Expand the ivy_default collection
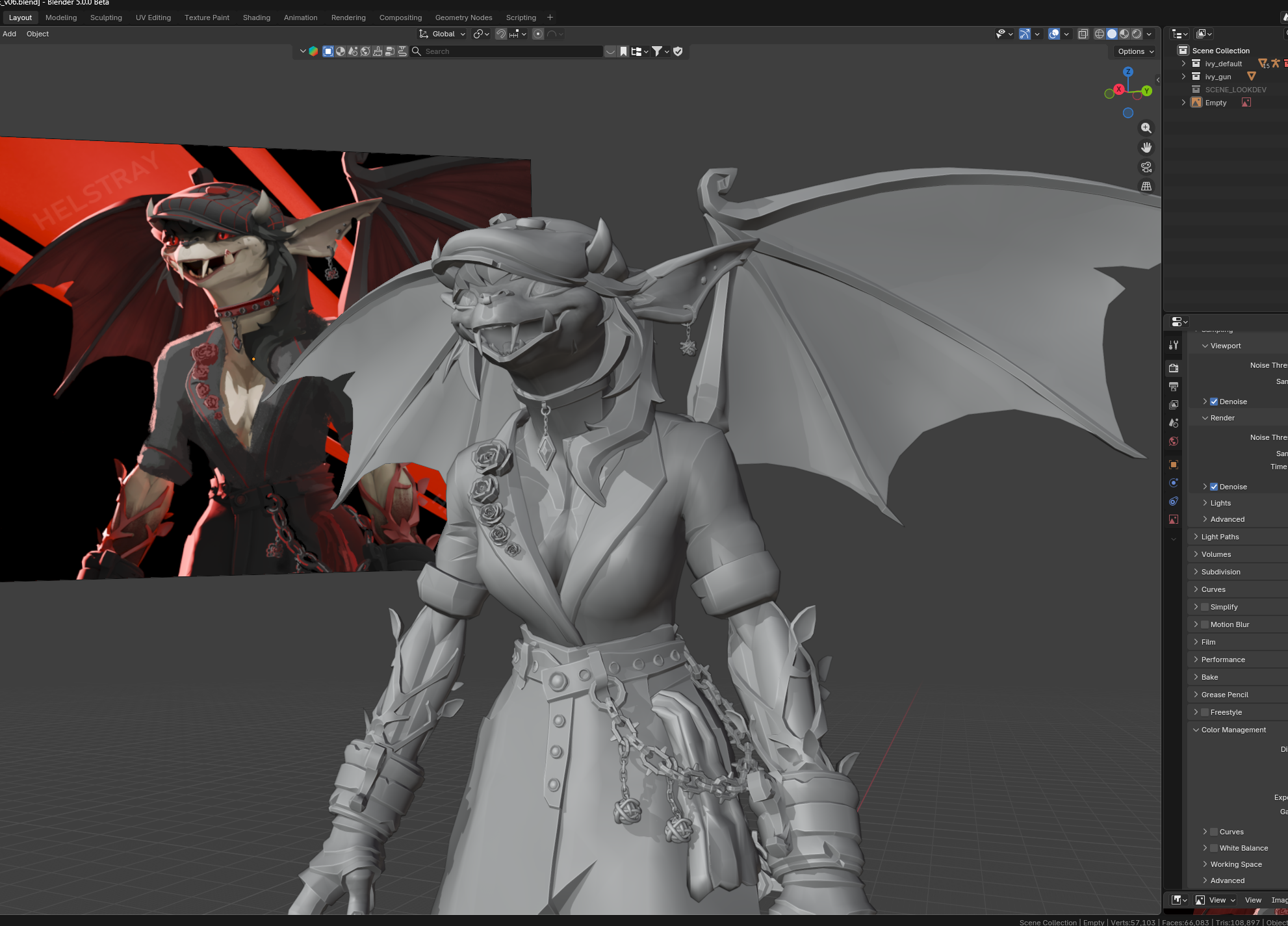Screen dimensions: 1288x926 click(x=1183, y=64)
